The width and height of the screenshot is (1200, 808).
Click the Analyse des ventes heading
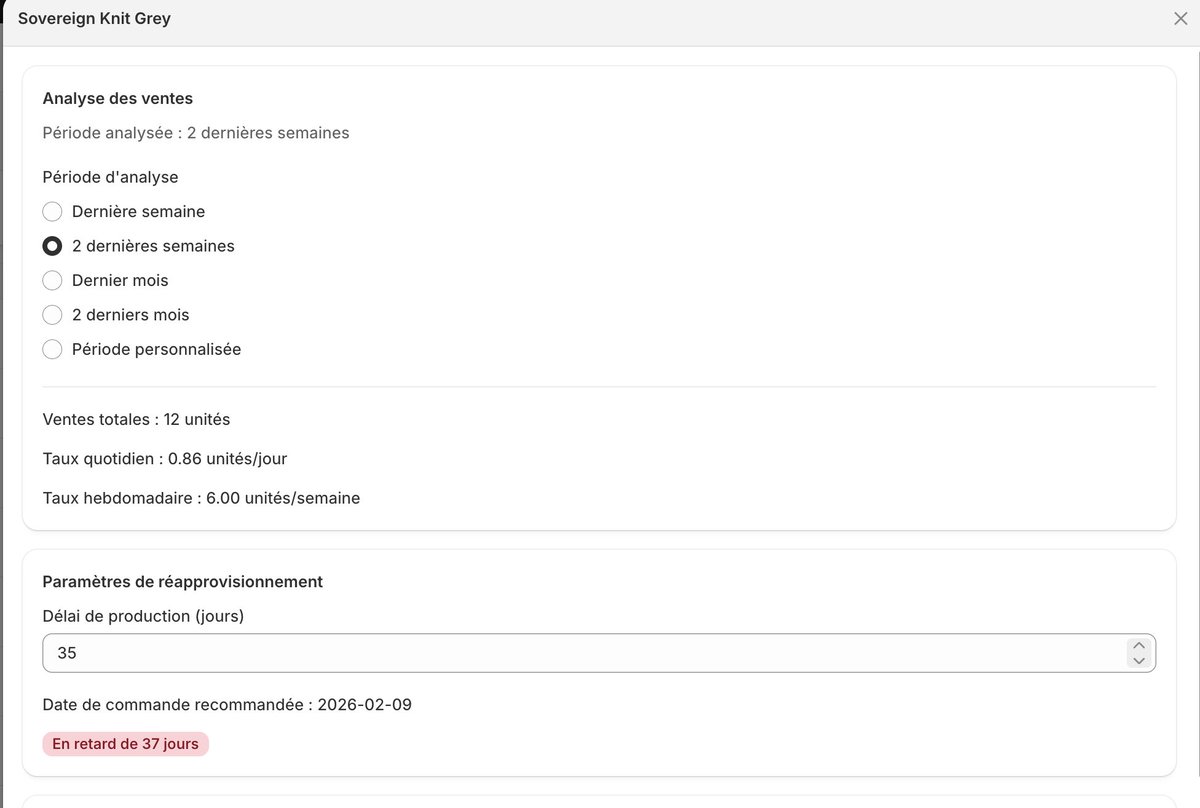coord(118,98)
